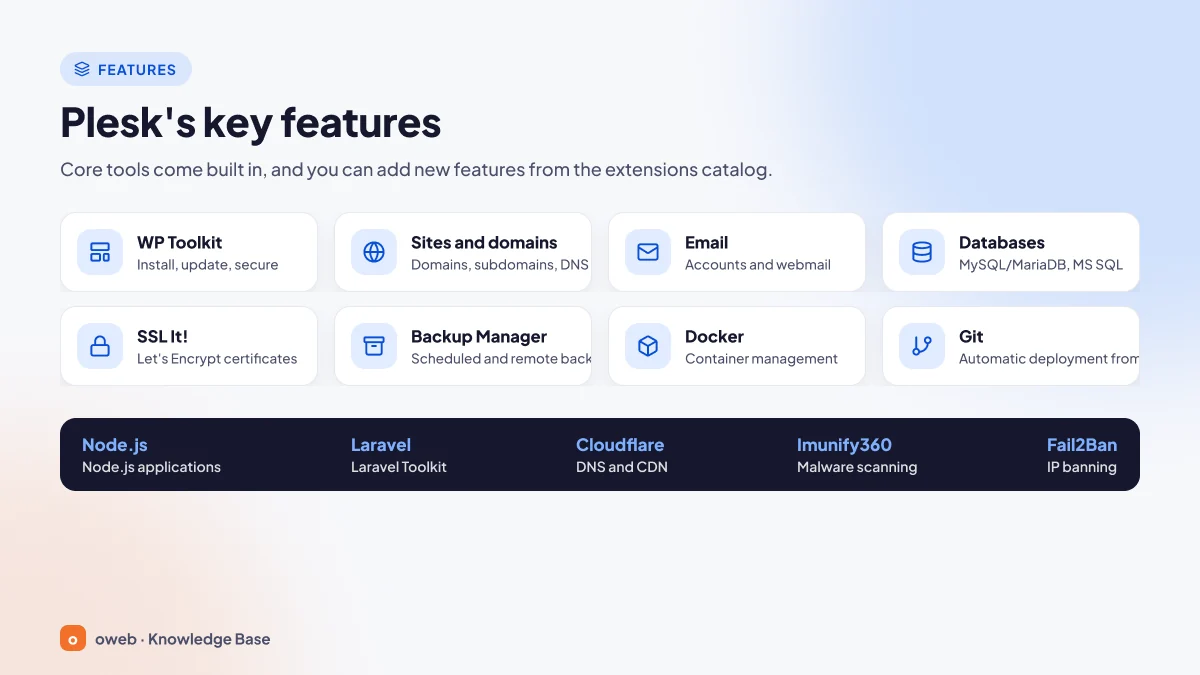Click the 'Plesk's key features' heading
1200x675 pixels.
tap(251, 122)
